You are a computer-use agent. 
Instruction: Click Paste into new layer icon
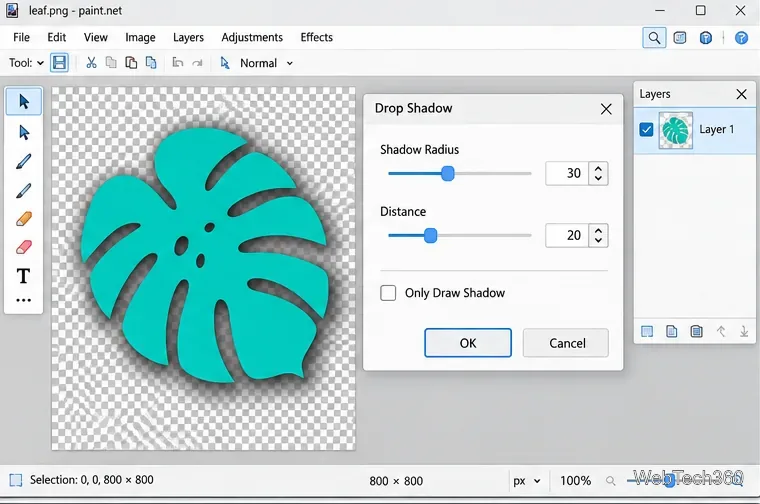[151, 63]
